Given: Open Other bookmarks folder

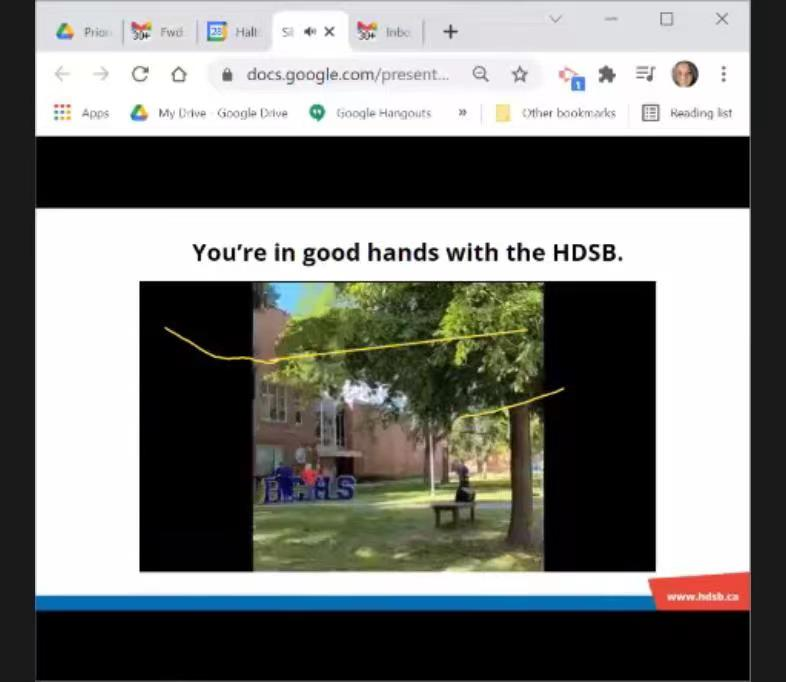Looking at the screenshot, I should 555,113.
